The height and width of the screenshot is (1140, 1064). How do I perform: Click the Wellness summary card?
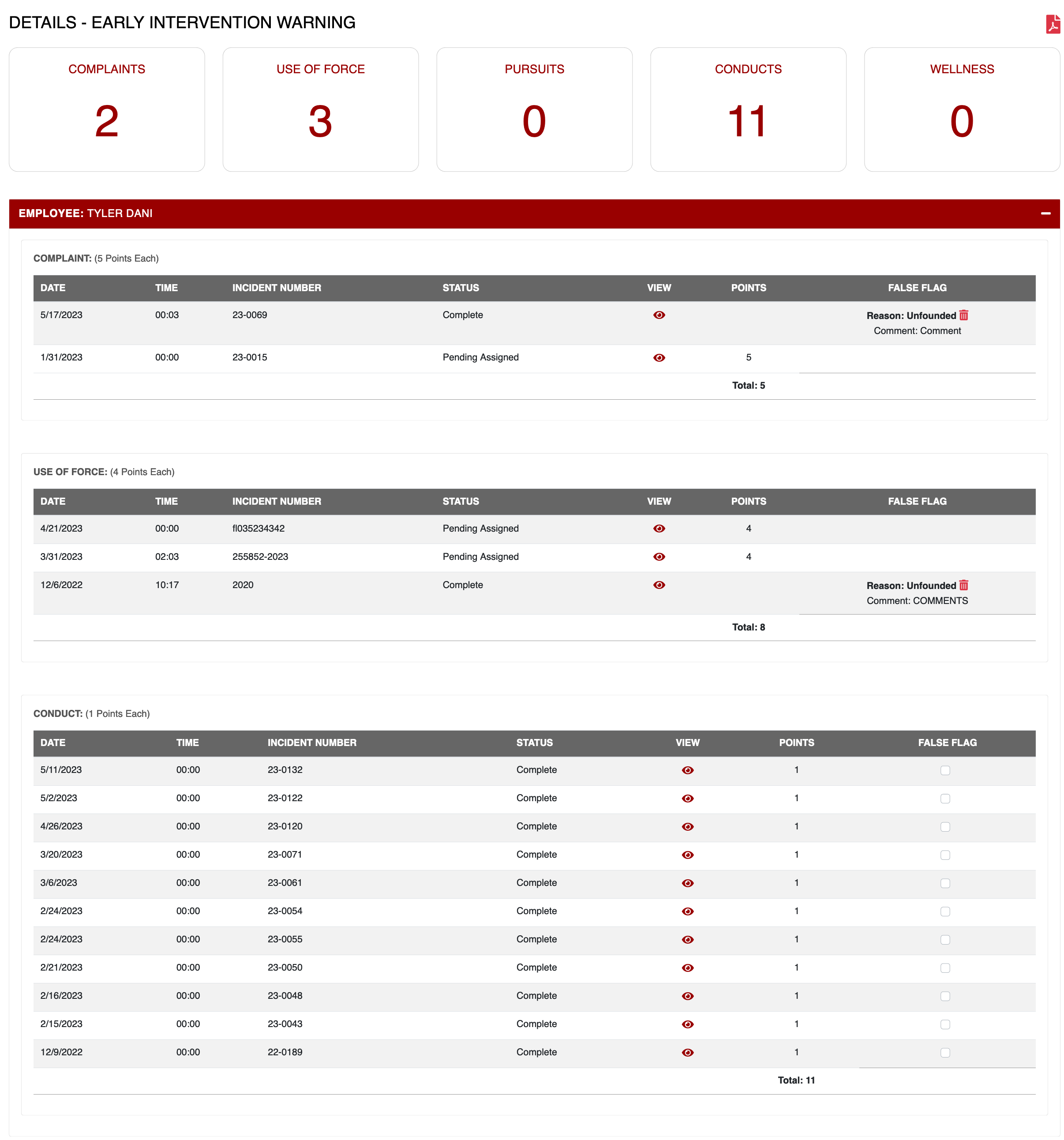pos(961,109)
